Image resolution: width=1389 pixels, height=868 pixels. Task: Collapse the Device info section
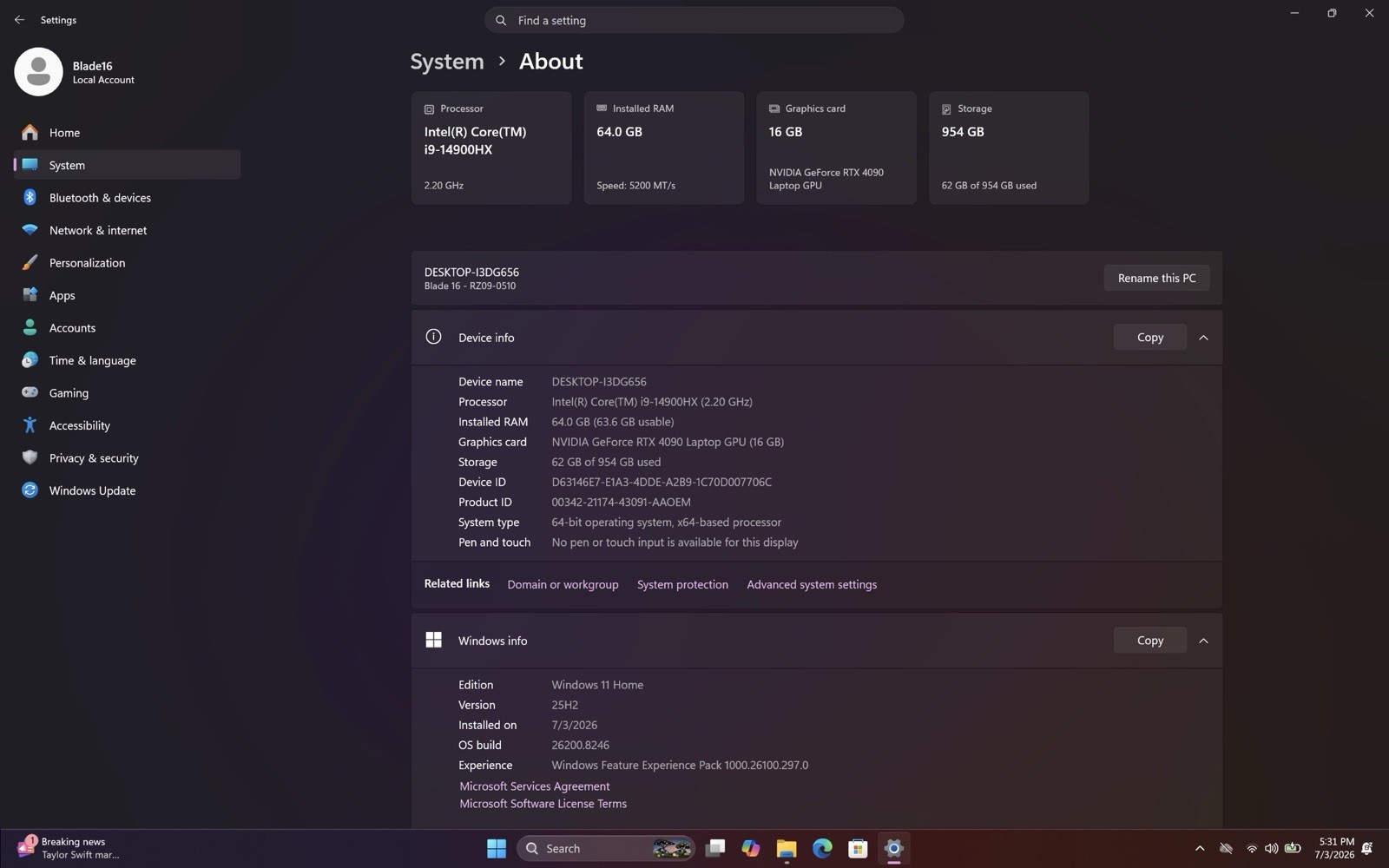(1203, 338)
